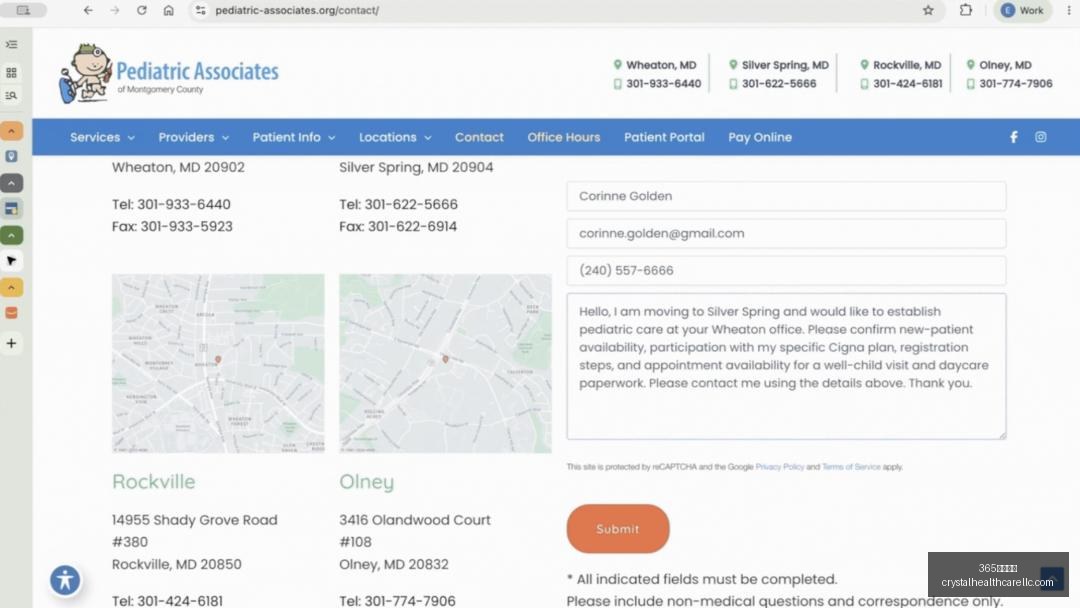
Task: Open the Patient Portal nav item
Action: click(665, 137)
